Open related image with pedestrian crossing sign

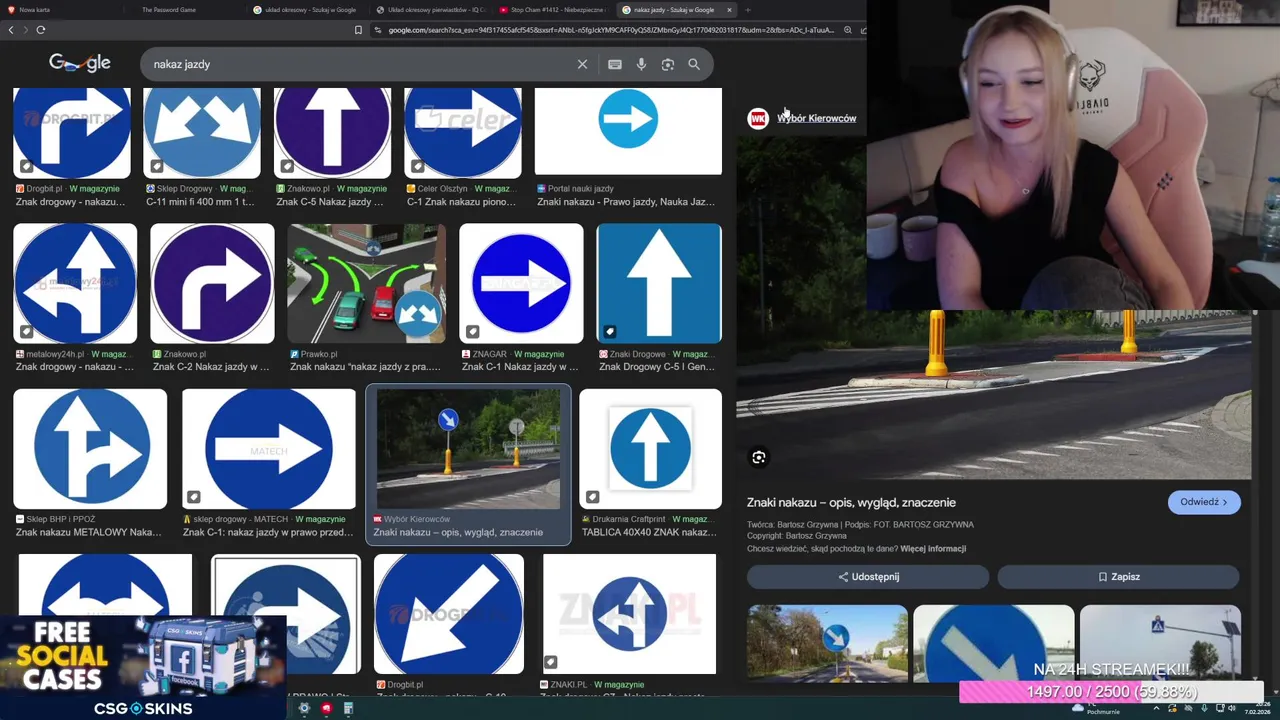1160,644
